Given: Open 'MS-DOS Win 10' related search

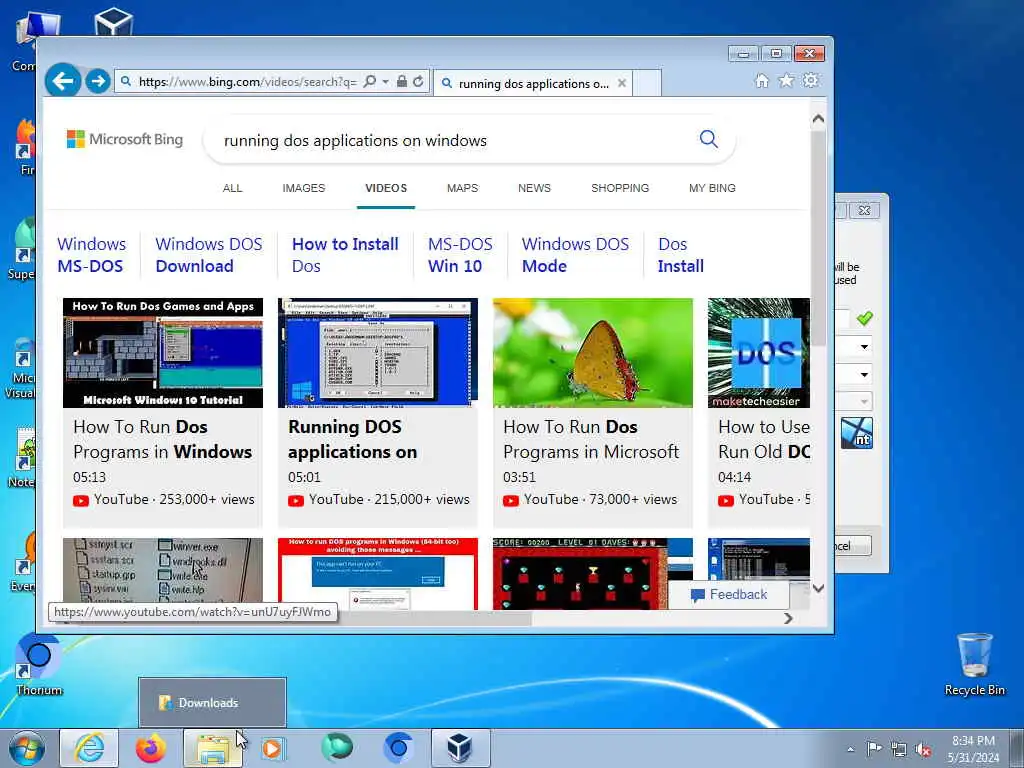Looking at the screenshot, I should click(x=460, y=255).
